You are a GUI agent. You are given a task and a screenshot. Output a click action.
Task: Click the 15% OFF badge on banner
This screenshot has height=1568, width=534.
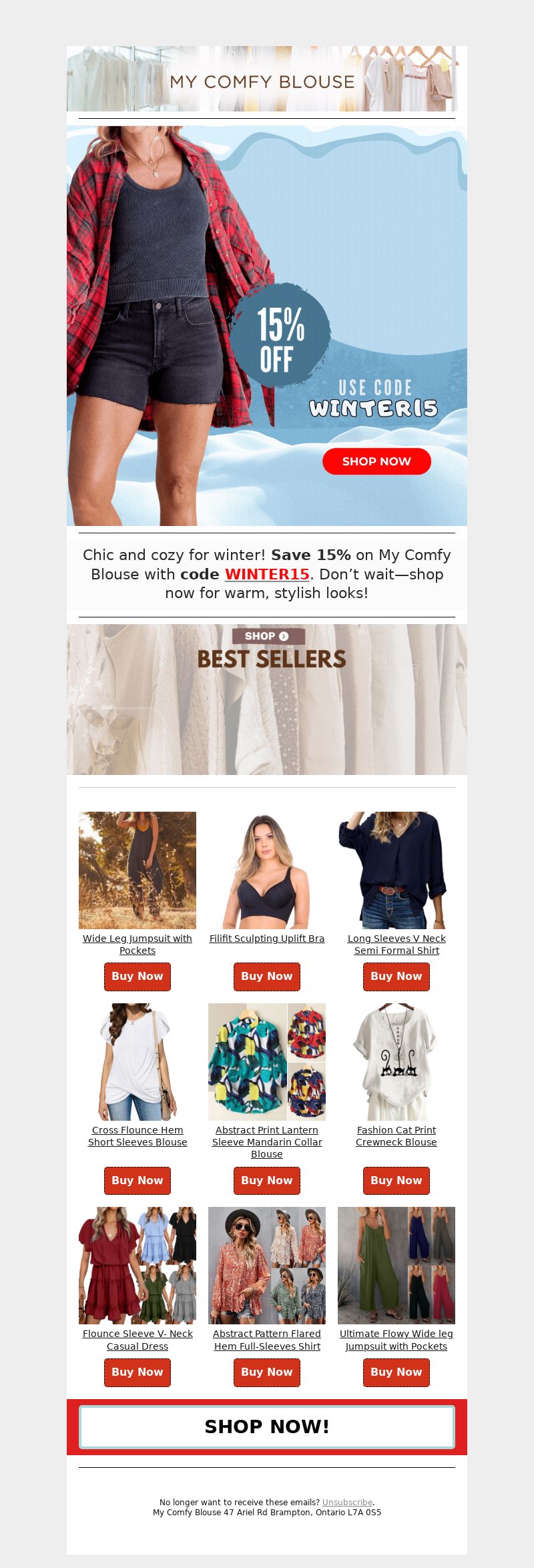281,335
